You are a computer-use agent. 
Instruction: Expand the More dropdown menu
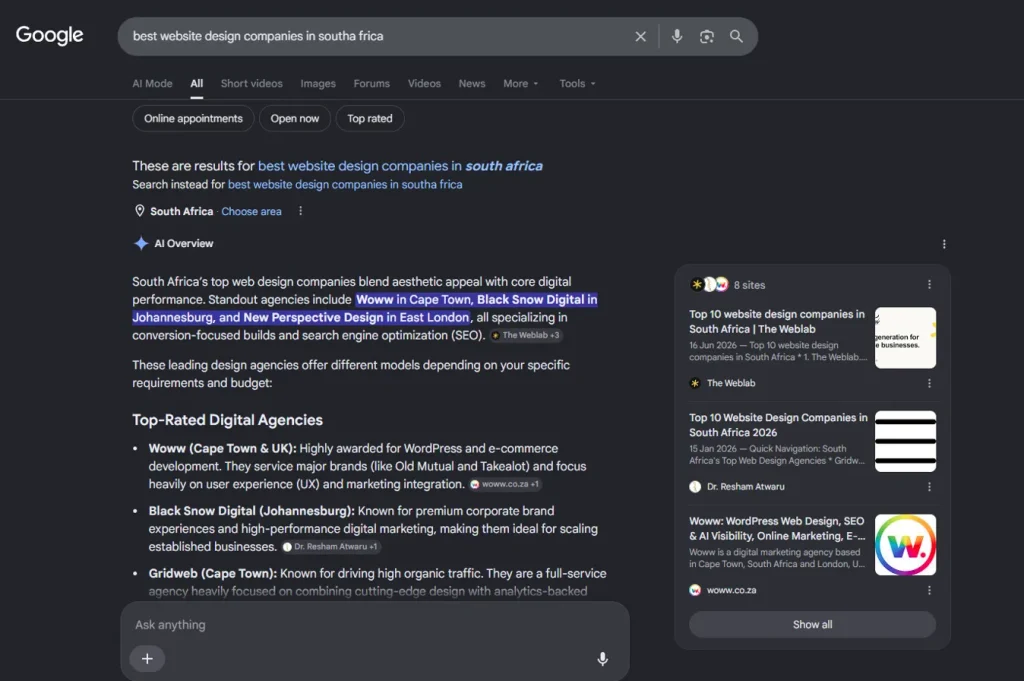(520, 84)
